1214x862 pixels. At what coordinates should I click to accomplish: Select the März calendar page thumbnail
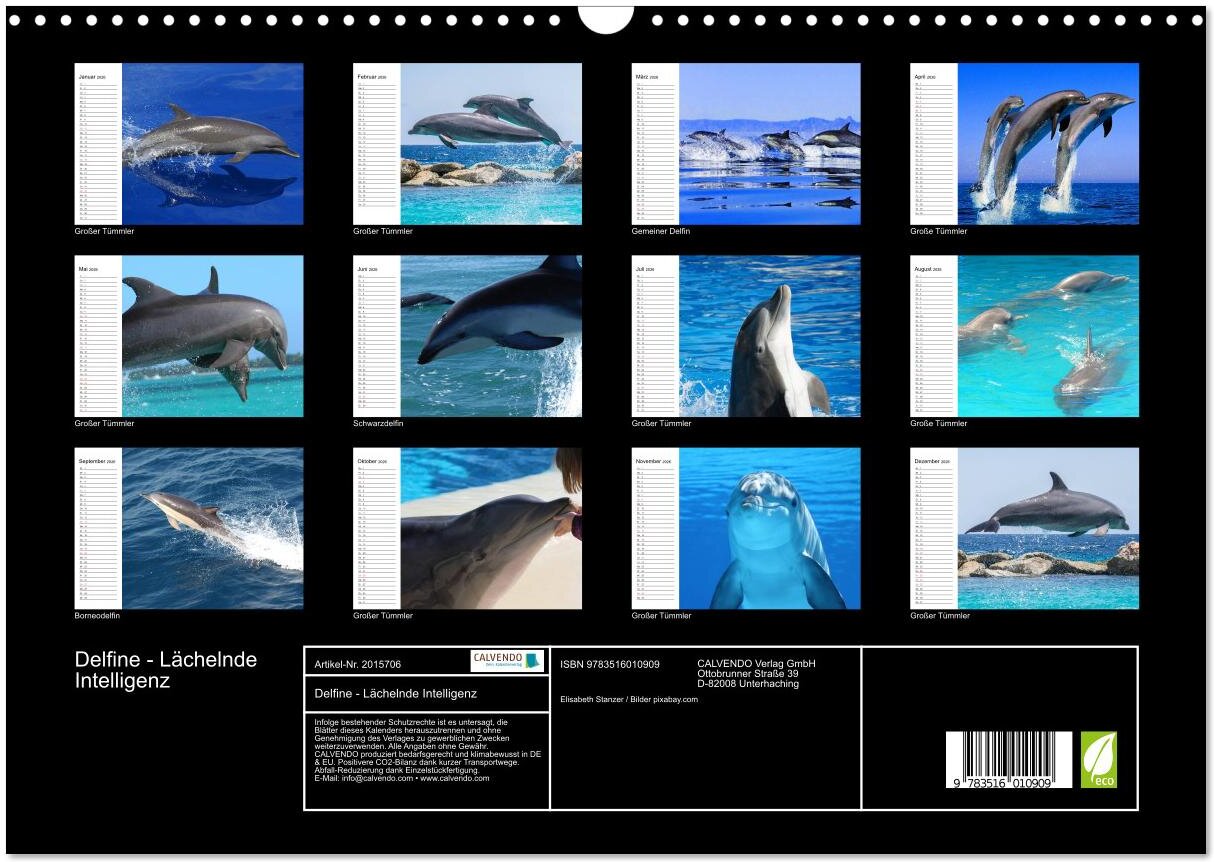(746, 144)
